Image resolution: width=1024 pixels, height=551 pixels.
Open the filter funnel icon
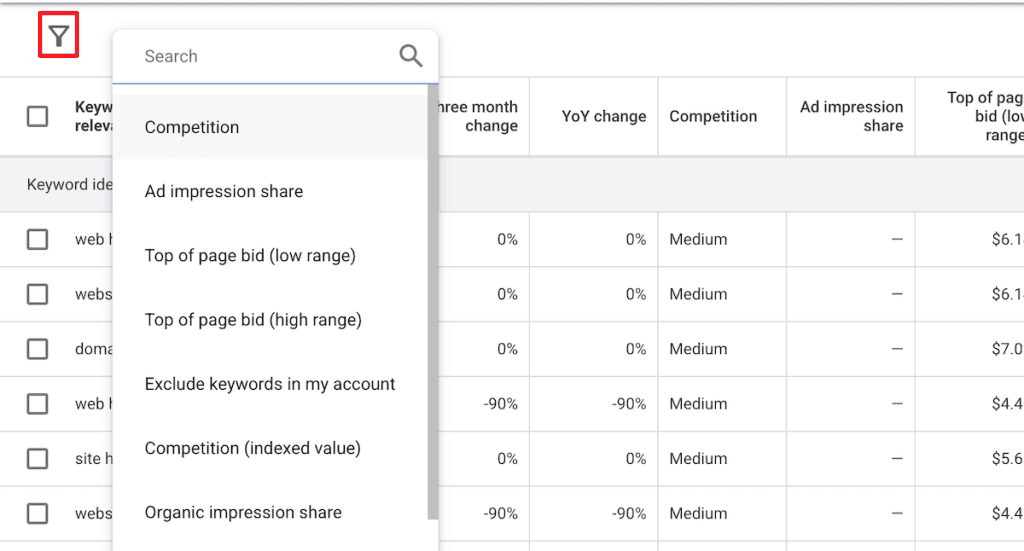click(x=59, y=35)
